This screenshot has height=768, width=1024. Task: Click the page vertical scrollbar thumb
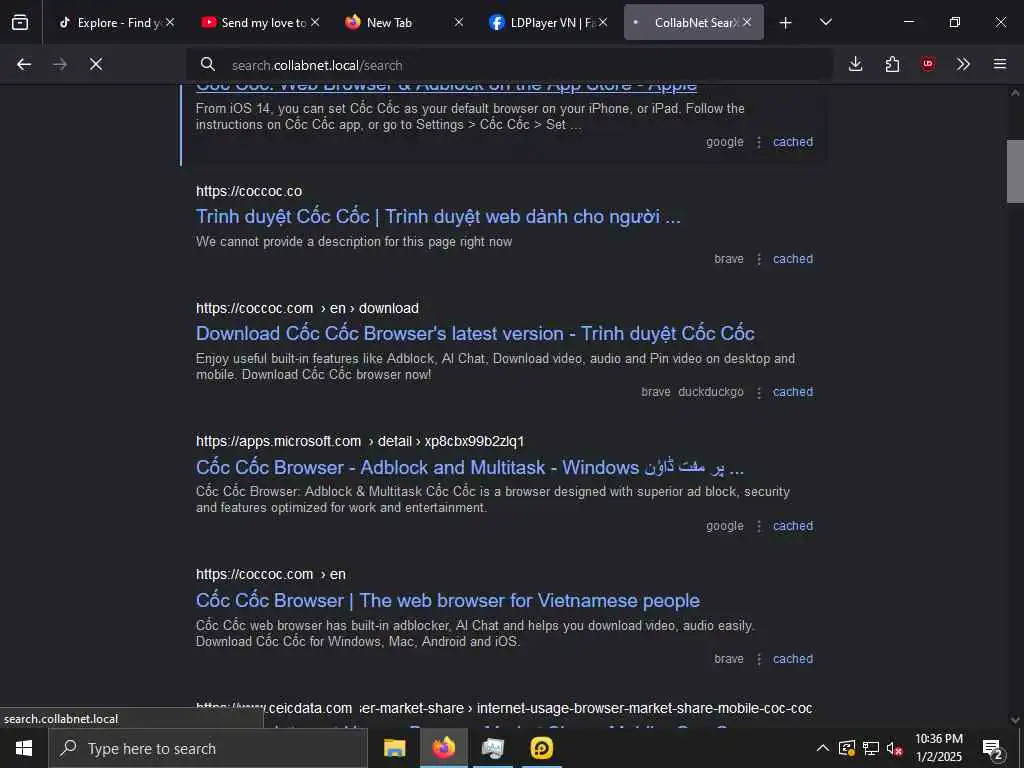tap(1015, 171)
